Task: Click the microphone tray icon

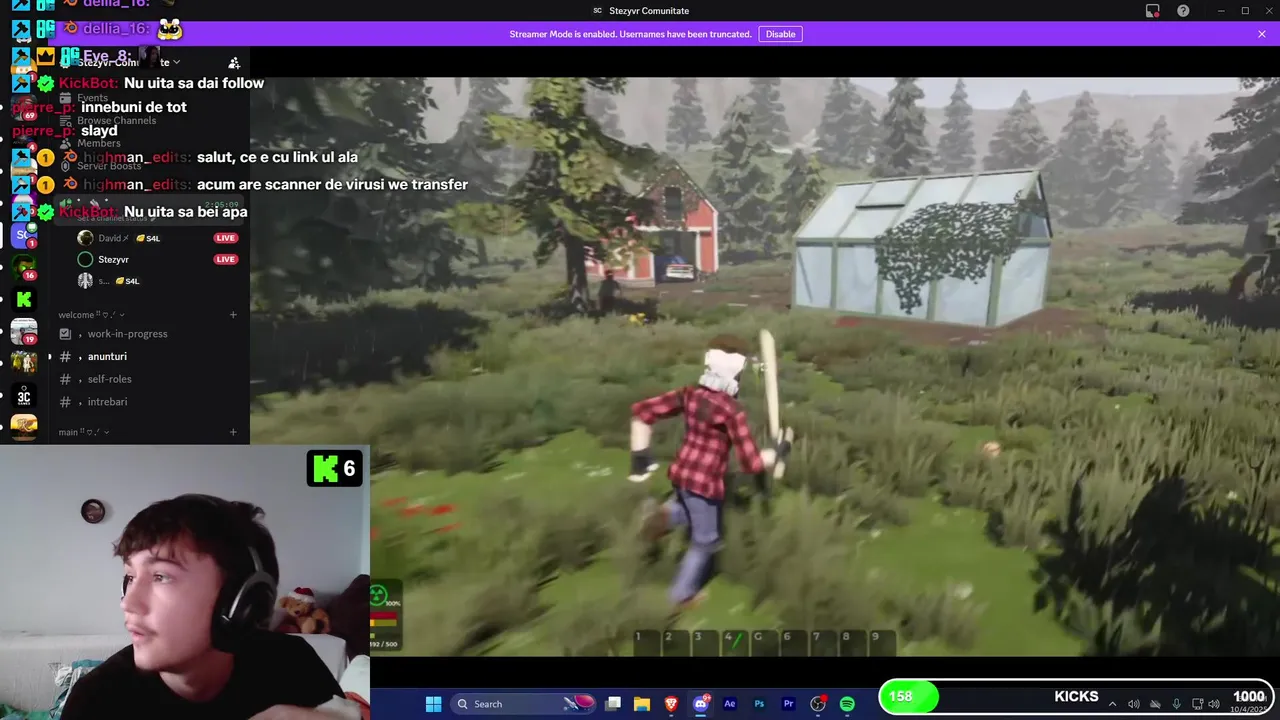Action: click(x=1176, y=704)
